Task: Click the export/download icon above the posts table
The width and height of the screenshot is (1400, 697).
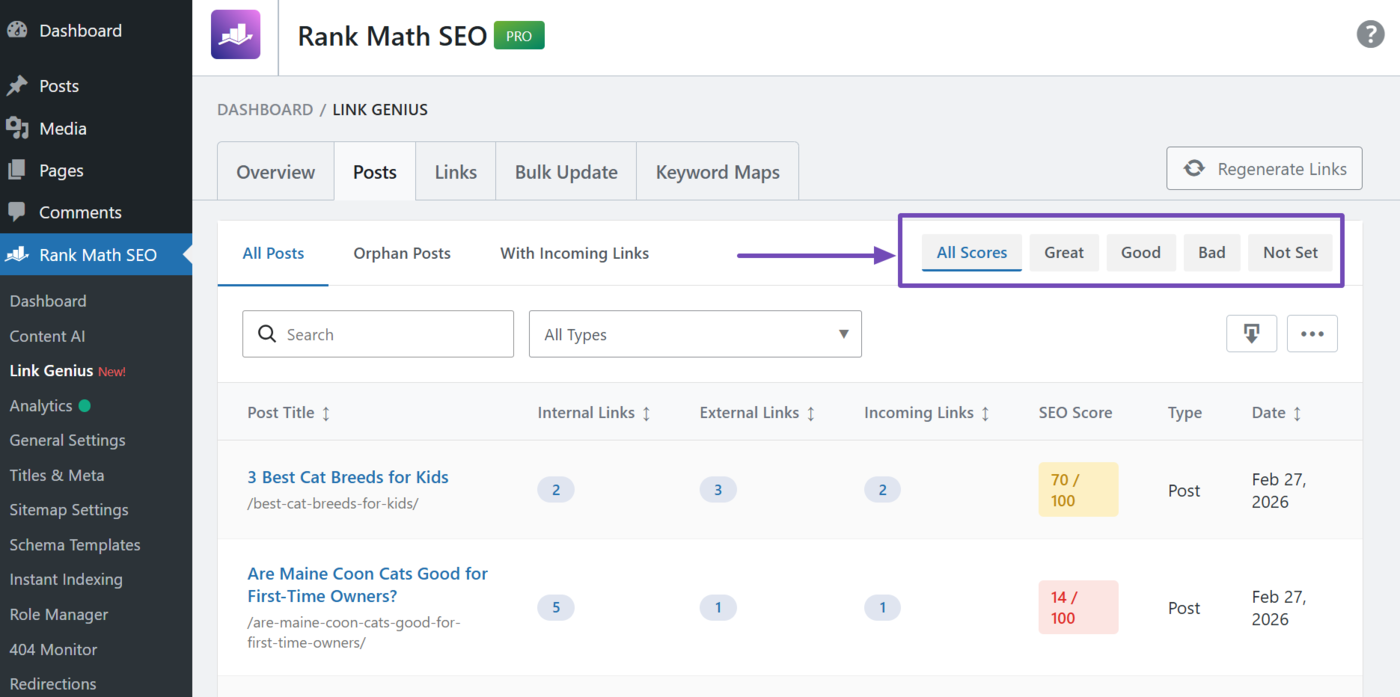Action: click(1251, 333)
